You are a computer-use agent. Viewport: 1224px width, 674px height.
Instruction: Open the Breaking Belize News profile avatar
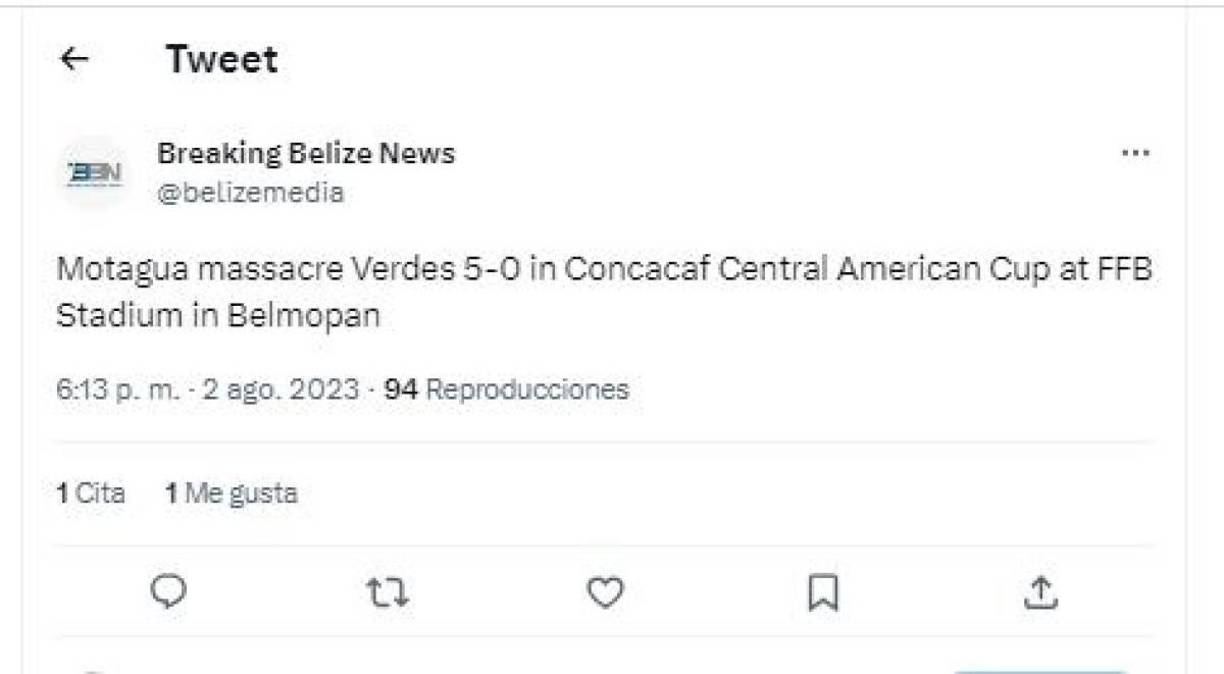coord(94,172)
